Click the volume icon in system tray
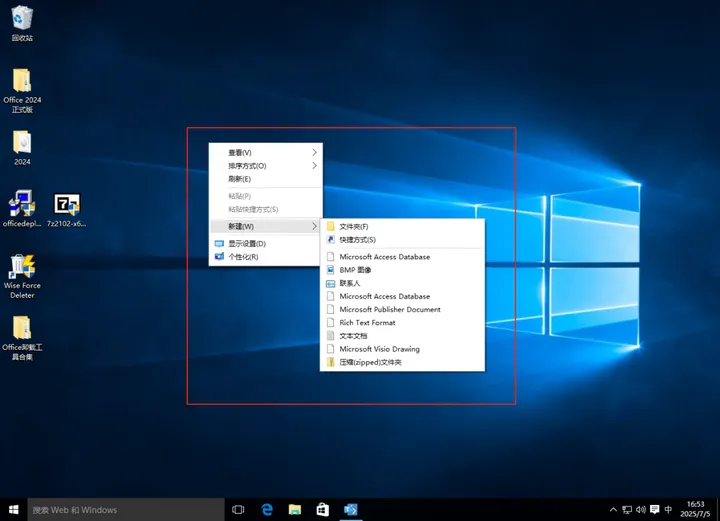 641,510
